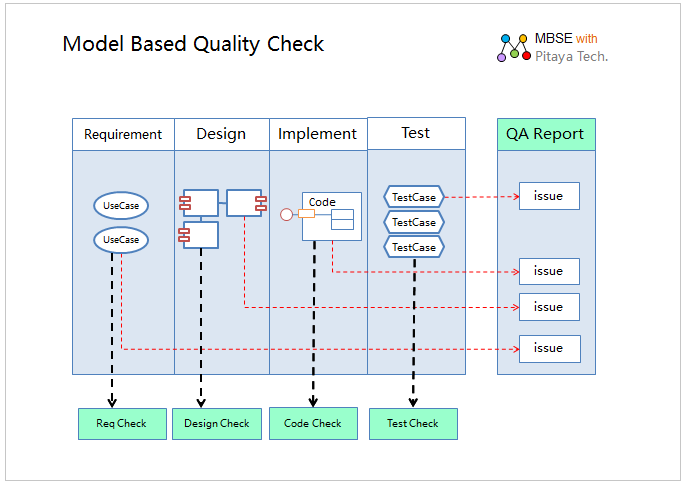
Task: Click the small table shape inside Code
Action: click(x=342, y=219)
